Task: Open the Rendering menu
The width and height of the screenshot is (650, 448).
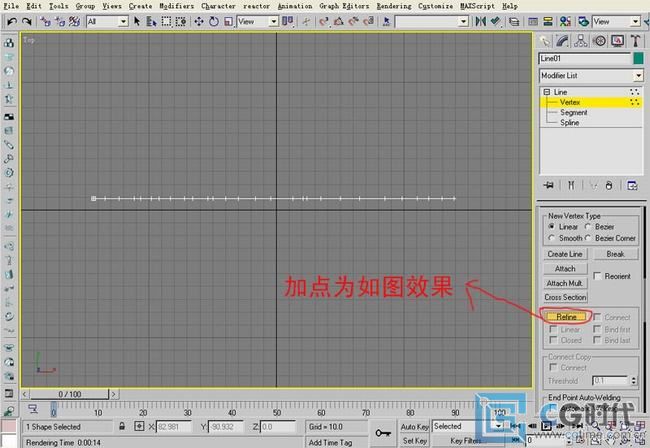Action: [x=394, y=6]
